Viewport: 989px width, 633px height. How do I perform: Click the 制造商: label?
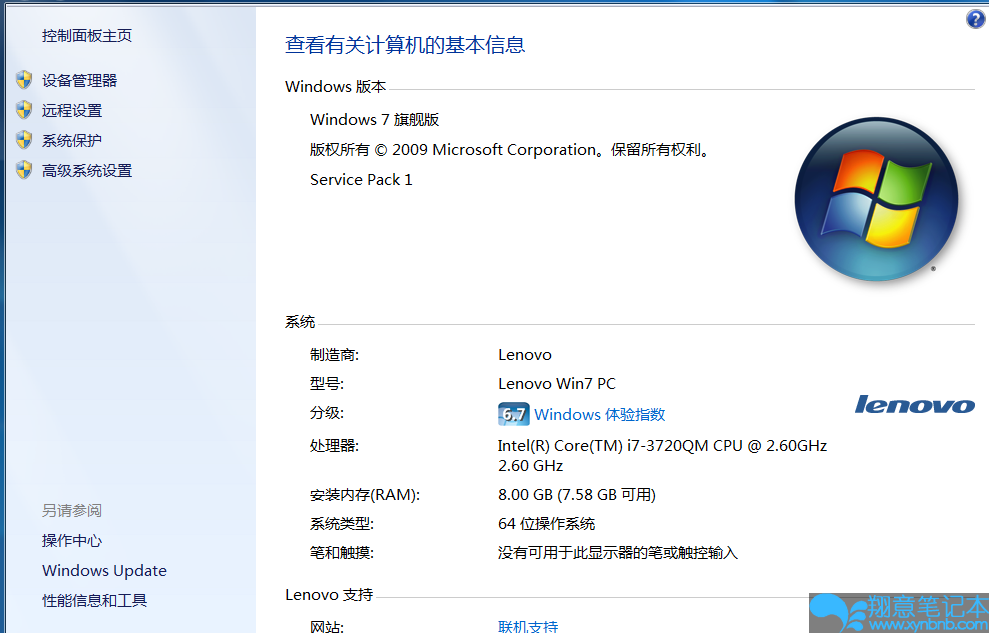click(x=334, y=355)
